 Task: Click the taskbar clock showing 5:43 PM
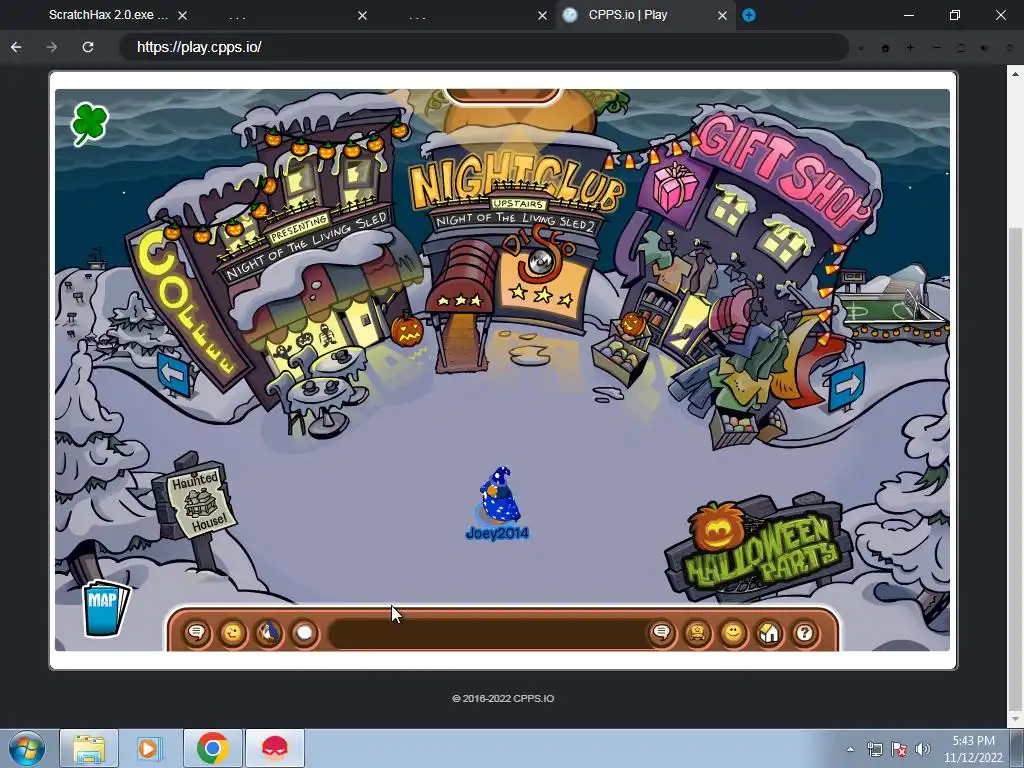(973, 749)
